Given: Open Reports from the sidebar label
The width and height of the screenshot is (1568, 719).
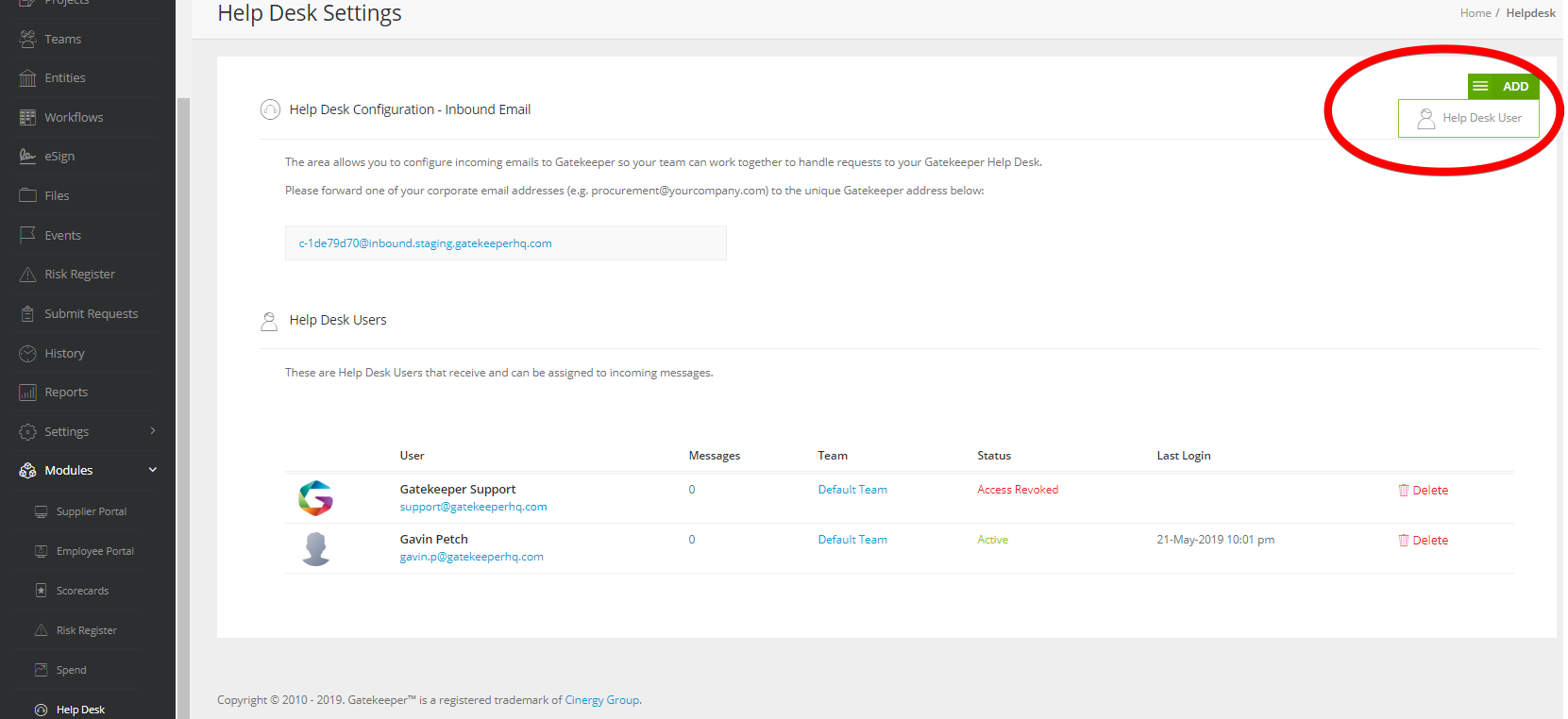Looking at the screenshot, I should tap(66, 392).
